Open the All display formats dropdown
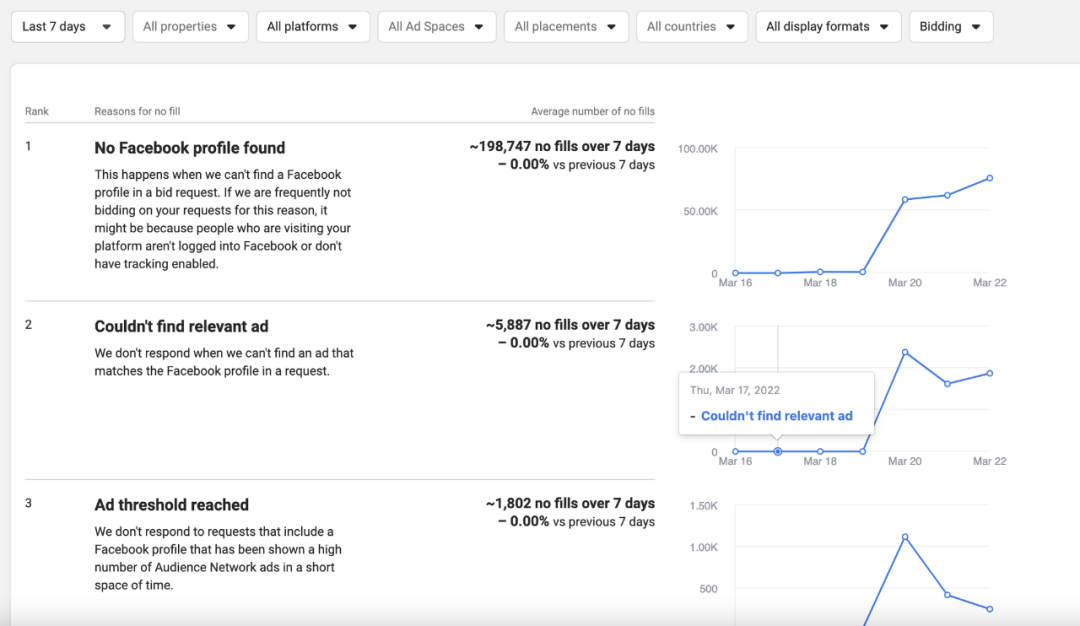This screenshot has height=626, width=1080. (x=828, y=27)
